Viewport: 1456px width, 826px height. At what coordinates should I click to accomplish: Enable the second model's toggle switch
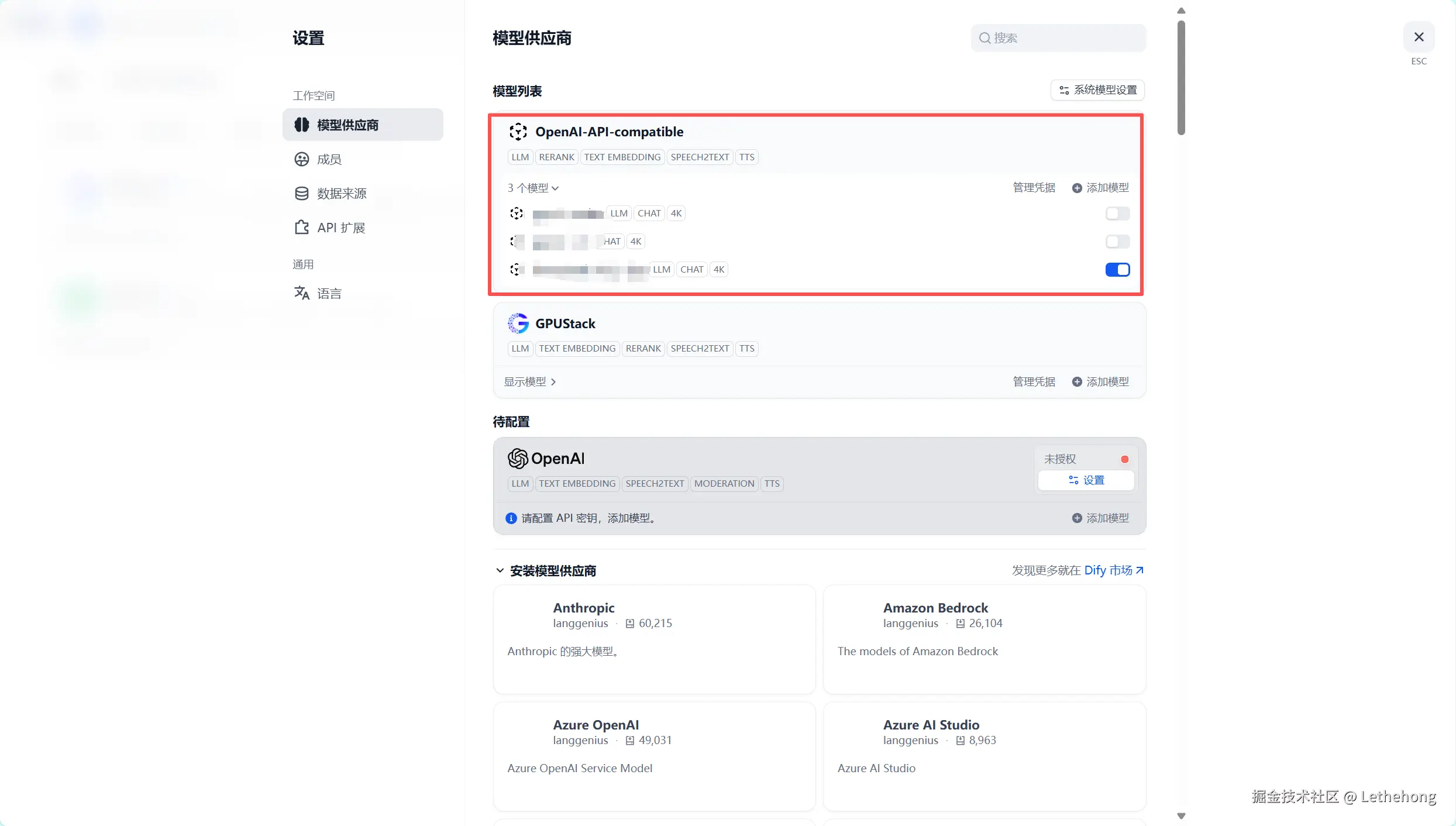[x=1117, y=242]
